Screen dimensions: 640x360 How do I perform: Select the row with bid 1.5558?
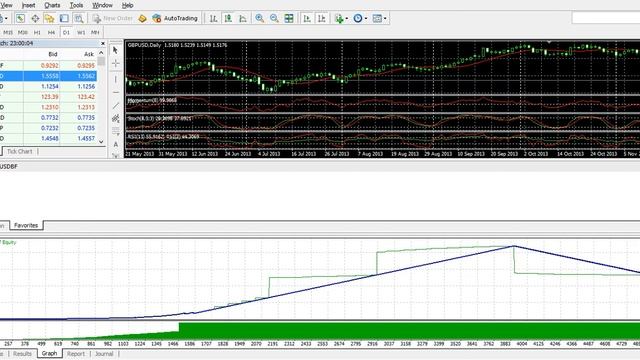pos(48,76)
